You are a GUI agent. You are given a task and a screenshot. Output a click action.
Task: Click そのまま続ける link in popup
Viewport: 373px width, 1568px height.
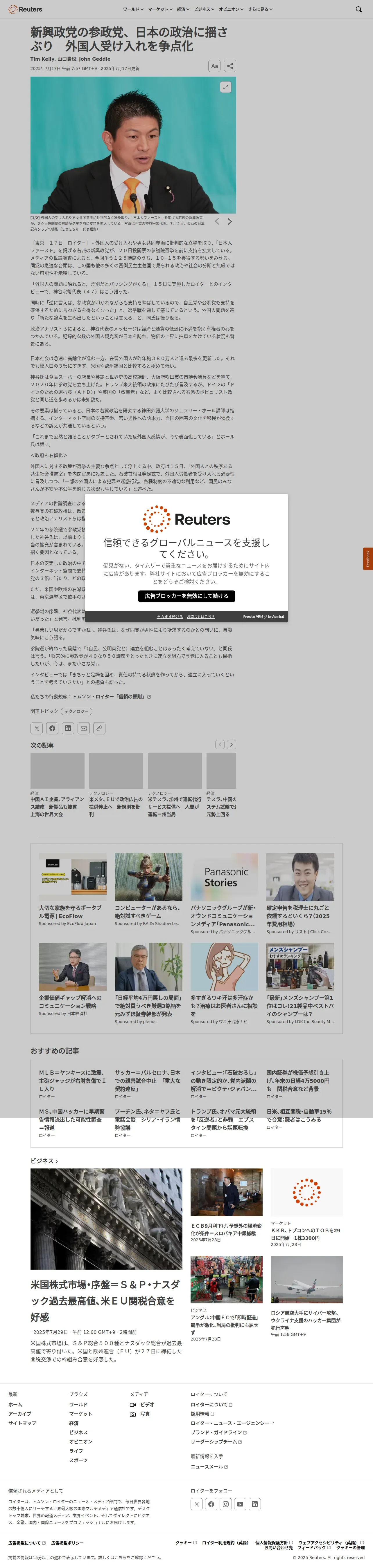169,617
